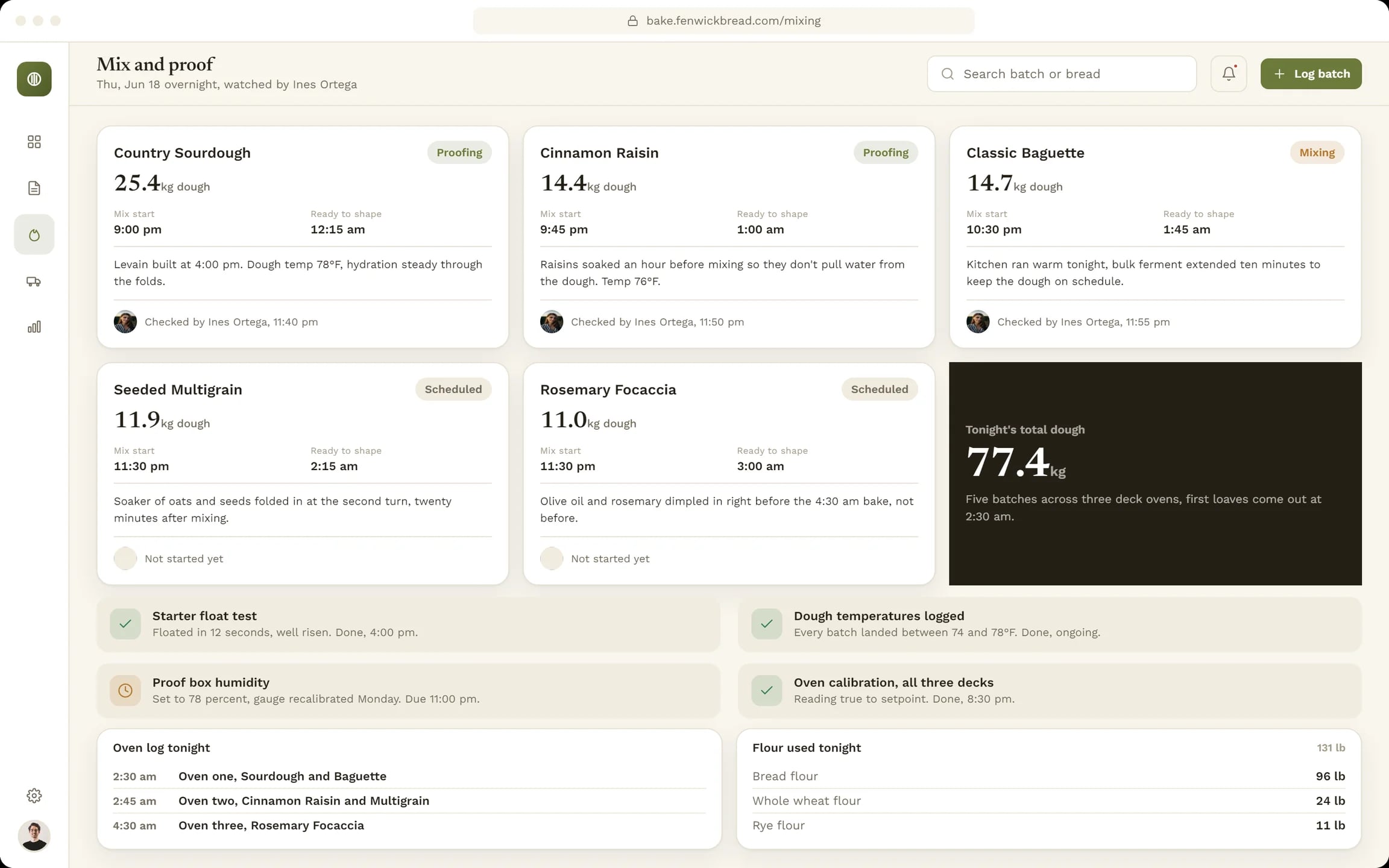The image size is (1389, 868).
Task: Click the bakery logo icon in sidebar
Action: coord(34,79)
